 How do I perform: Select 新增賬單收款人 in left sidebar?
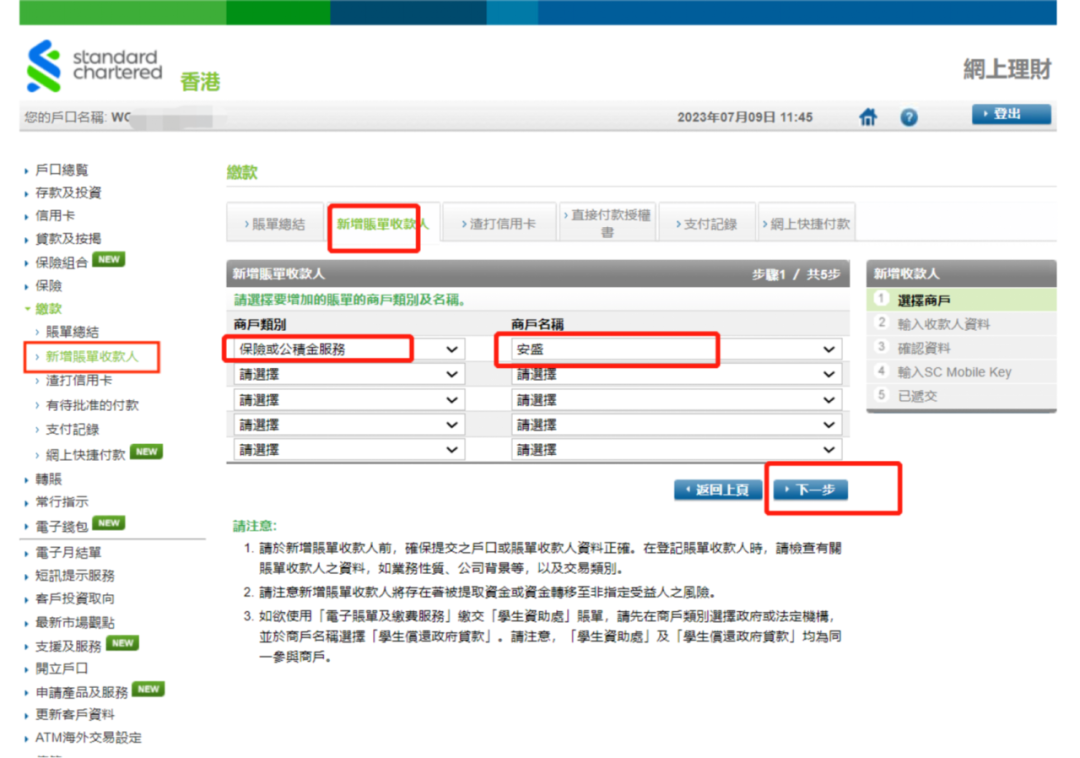(x=92, y=356)
